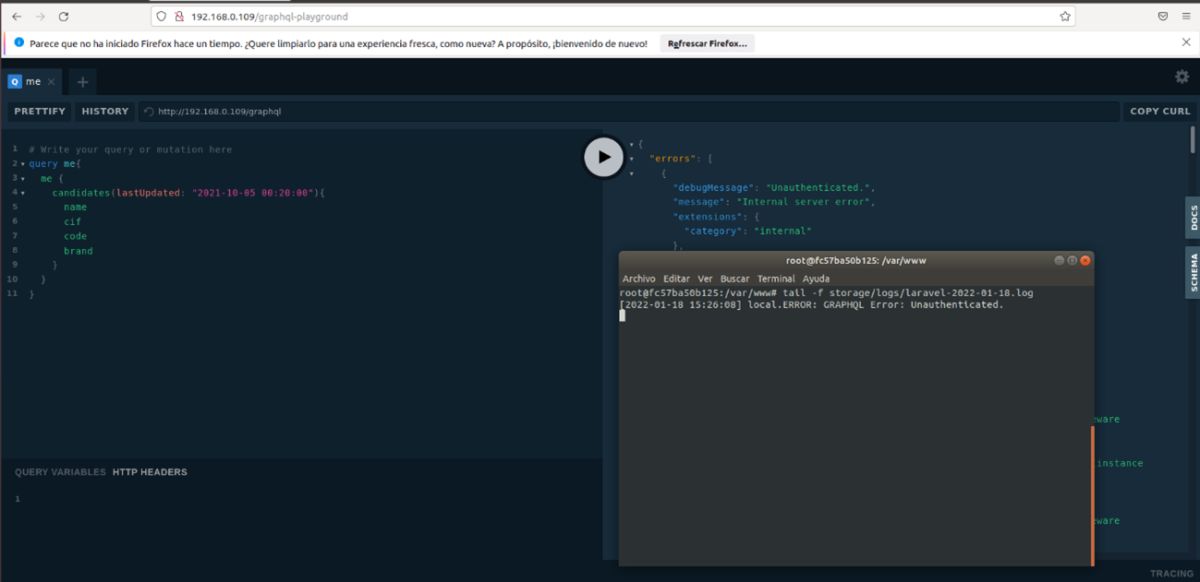Viewport: 1200px width, 582px height.
Task: Open terminal Archivo menu
Action: (x=639, y=278)
